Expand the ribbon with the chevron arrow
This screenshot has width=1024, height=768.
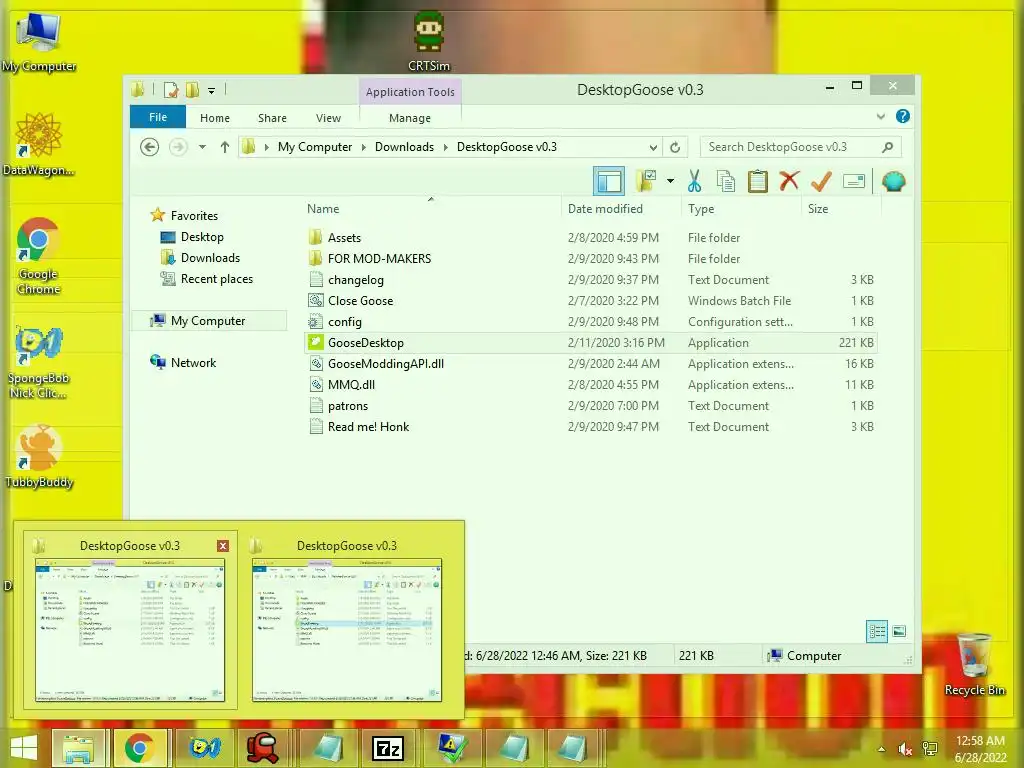[x=880, y=117]
